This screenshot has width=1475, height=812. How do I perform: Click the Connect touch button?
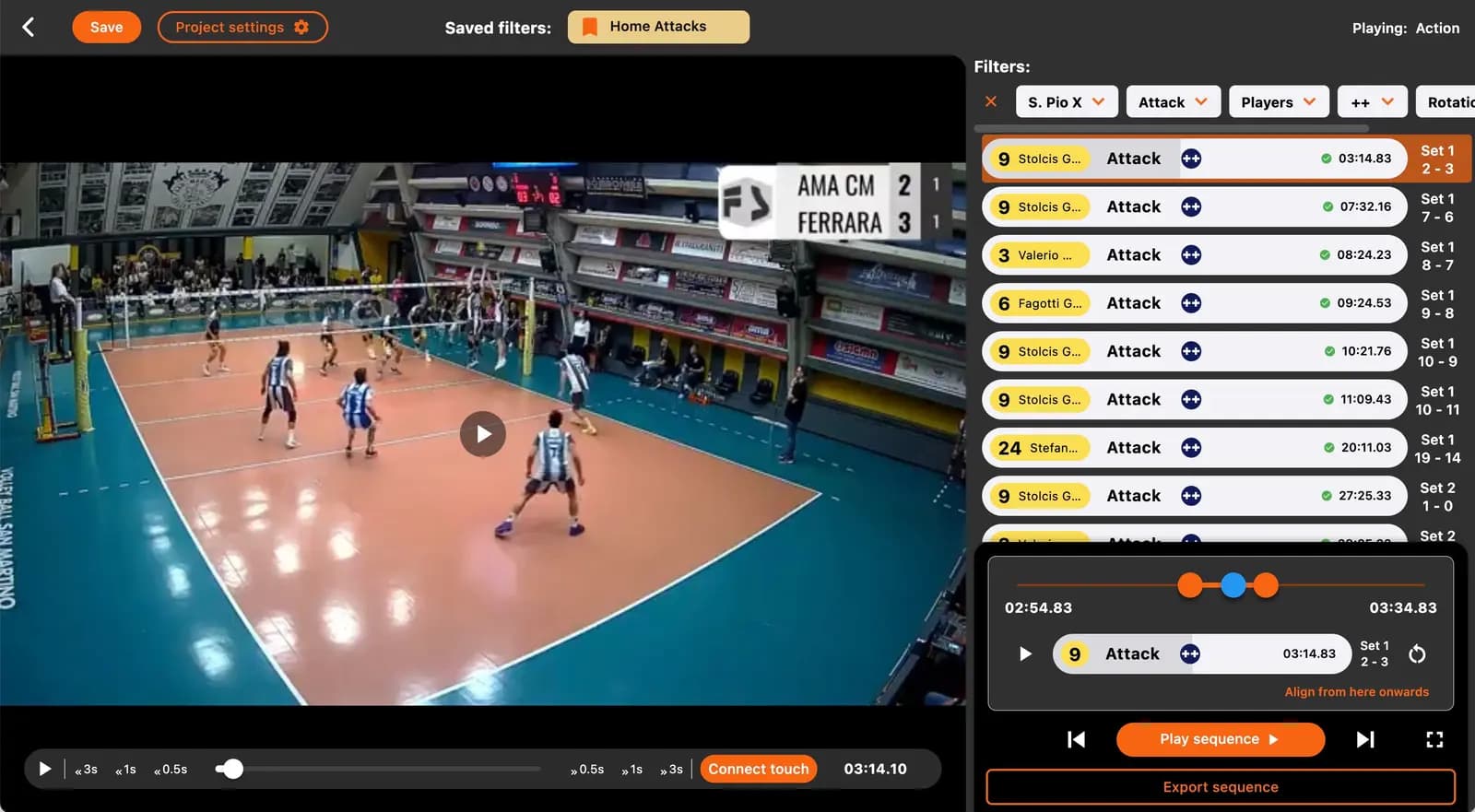(x=759, y=769)
